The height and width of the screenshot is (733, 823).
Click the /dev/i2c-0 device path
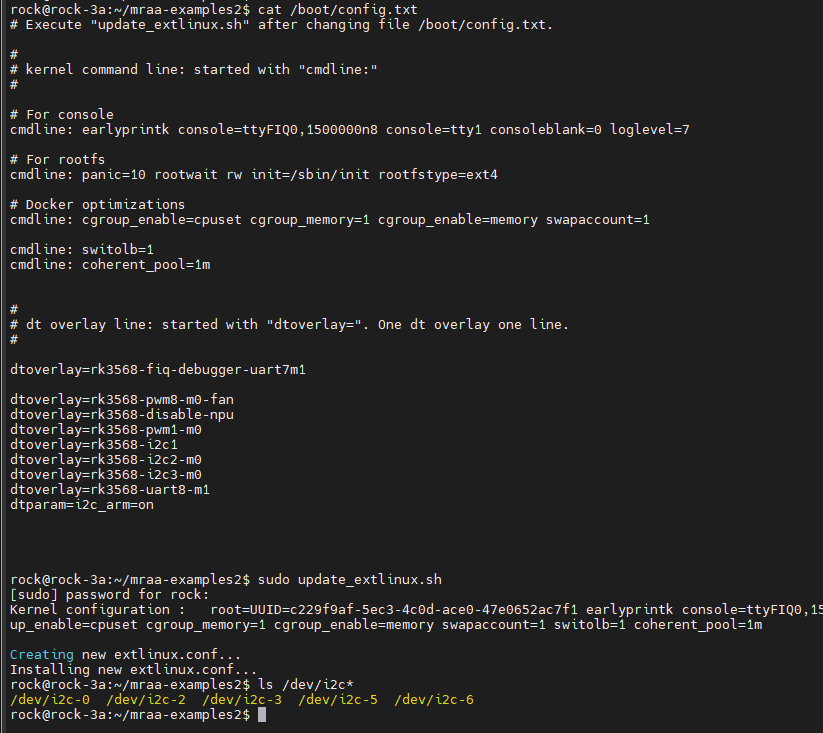click(50, 700)
